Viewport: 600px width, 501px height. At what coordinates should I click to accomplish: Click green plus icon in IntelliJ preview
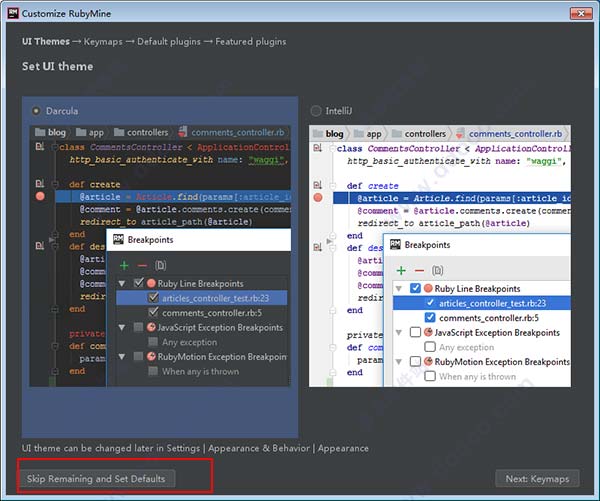[x=401, y=271]
